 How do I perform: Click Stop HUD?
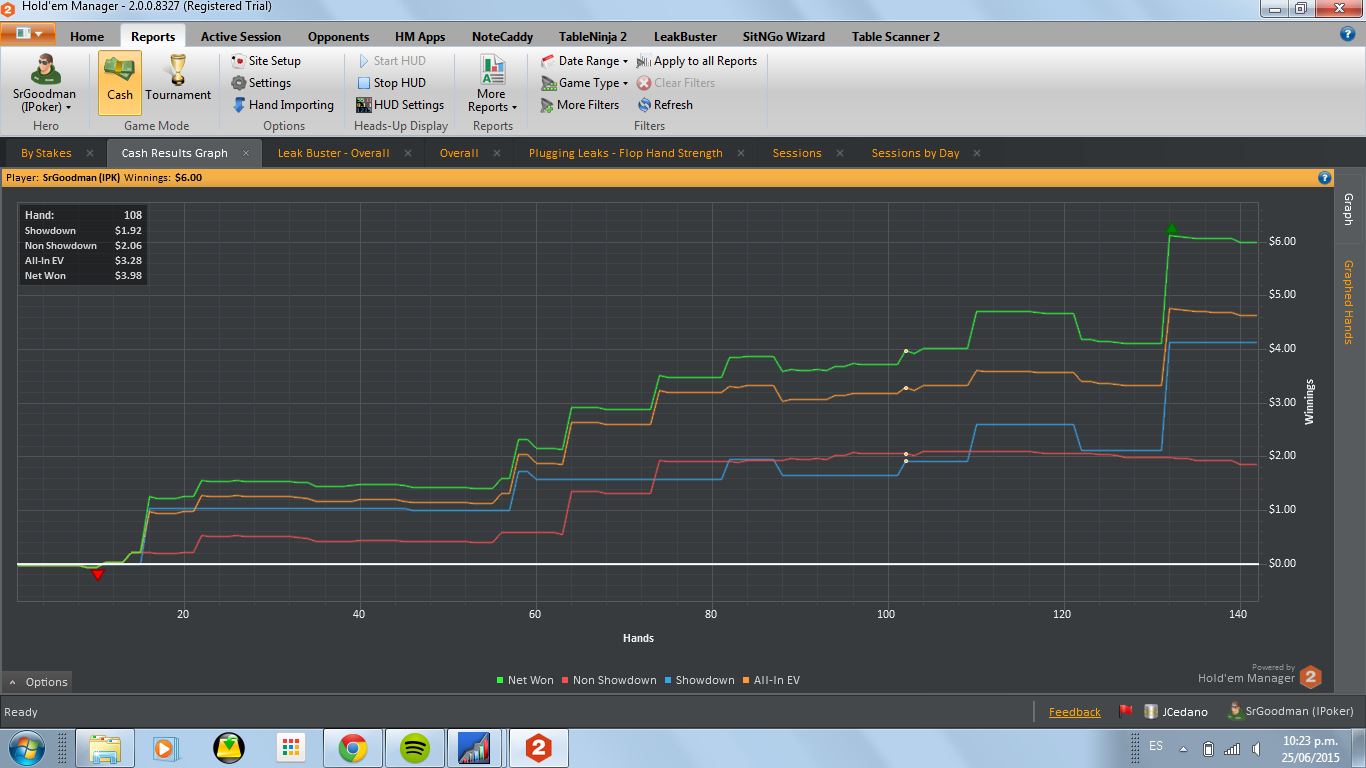point(391,83)
